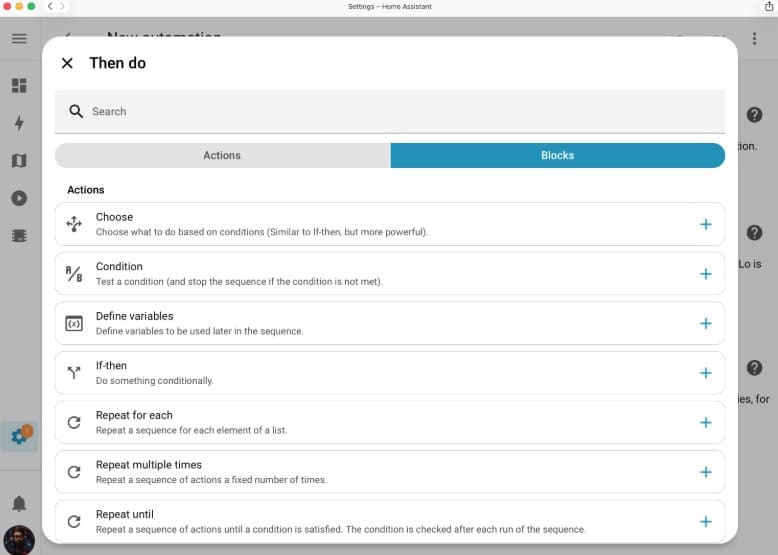Open the user profile avatar

[x=19, y=540]
